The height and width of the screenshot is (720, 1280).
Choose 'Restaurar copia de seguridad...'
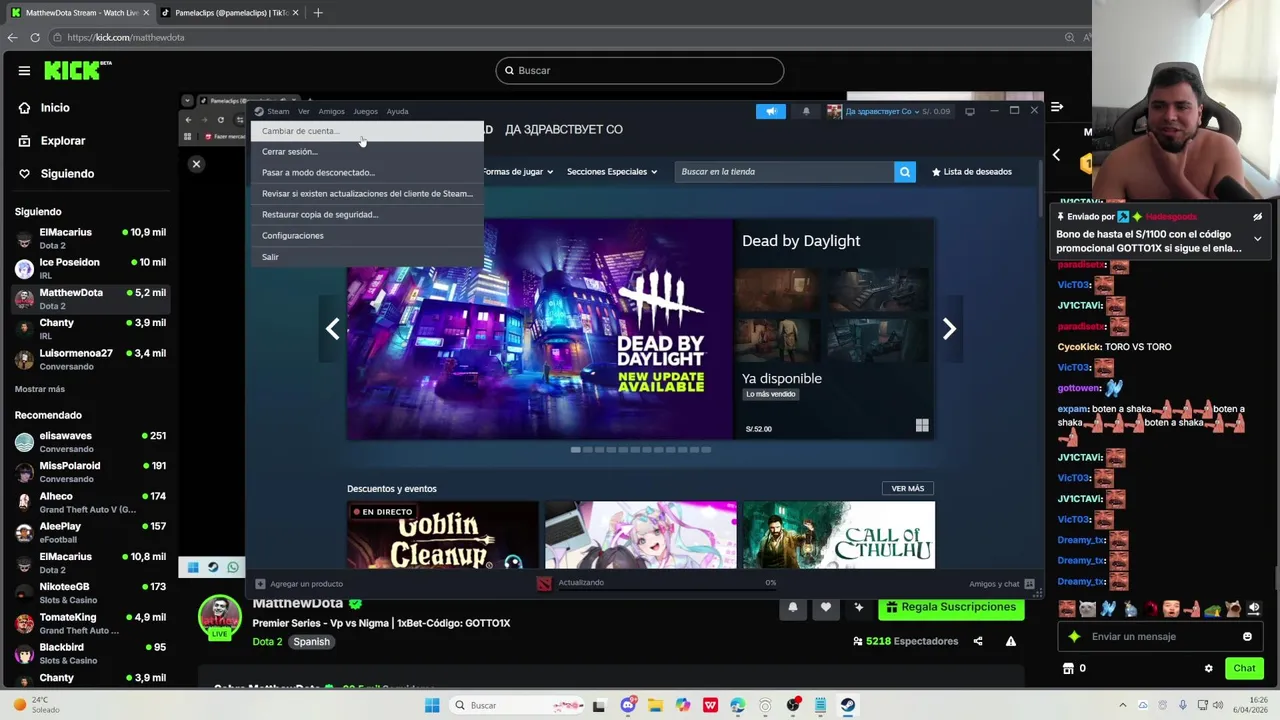[366, 215]
